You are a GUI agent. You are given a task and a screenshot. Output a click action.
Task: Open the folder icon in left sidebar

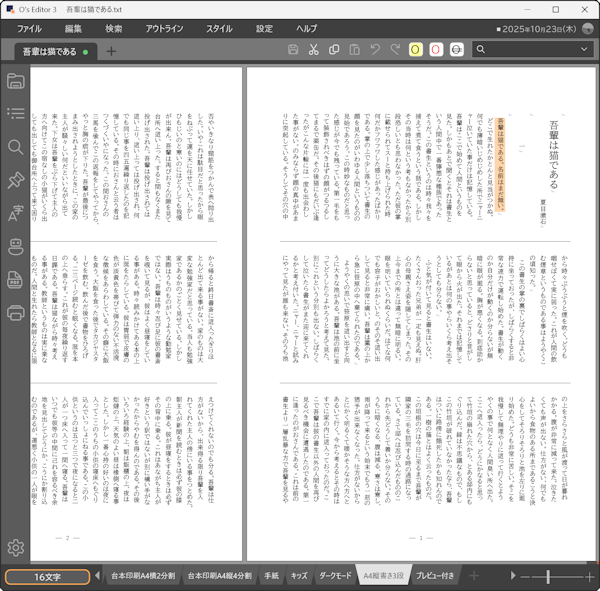tap(16, 81)
